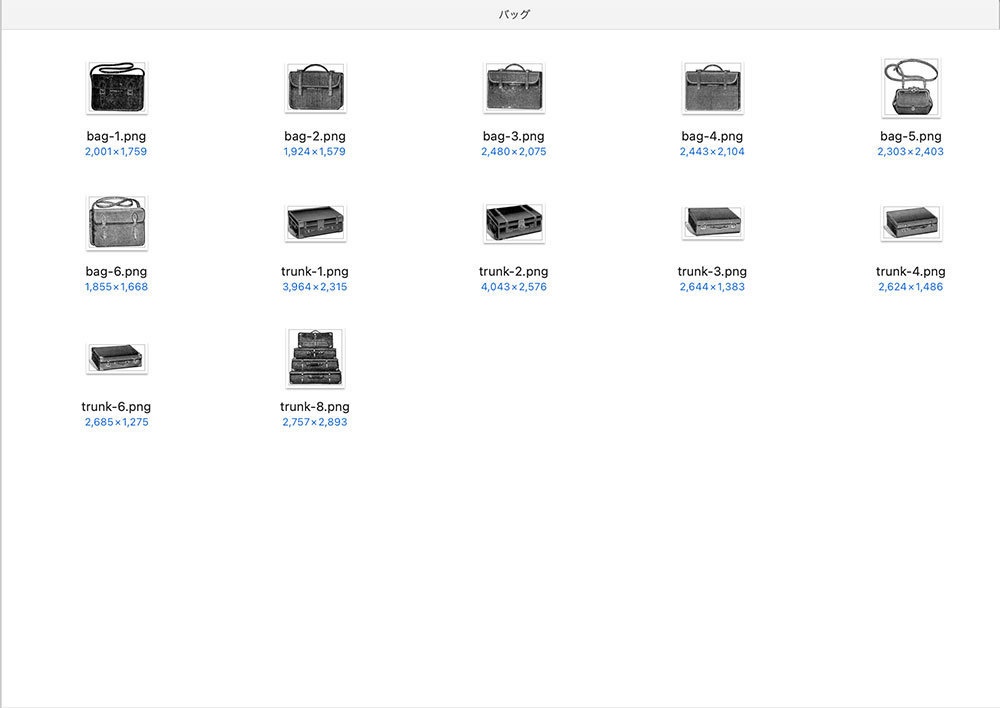Viewport: 1000px width, 708px height.
Task: Click the file name bag-4.png
Action: [x=712, y=136]
